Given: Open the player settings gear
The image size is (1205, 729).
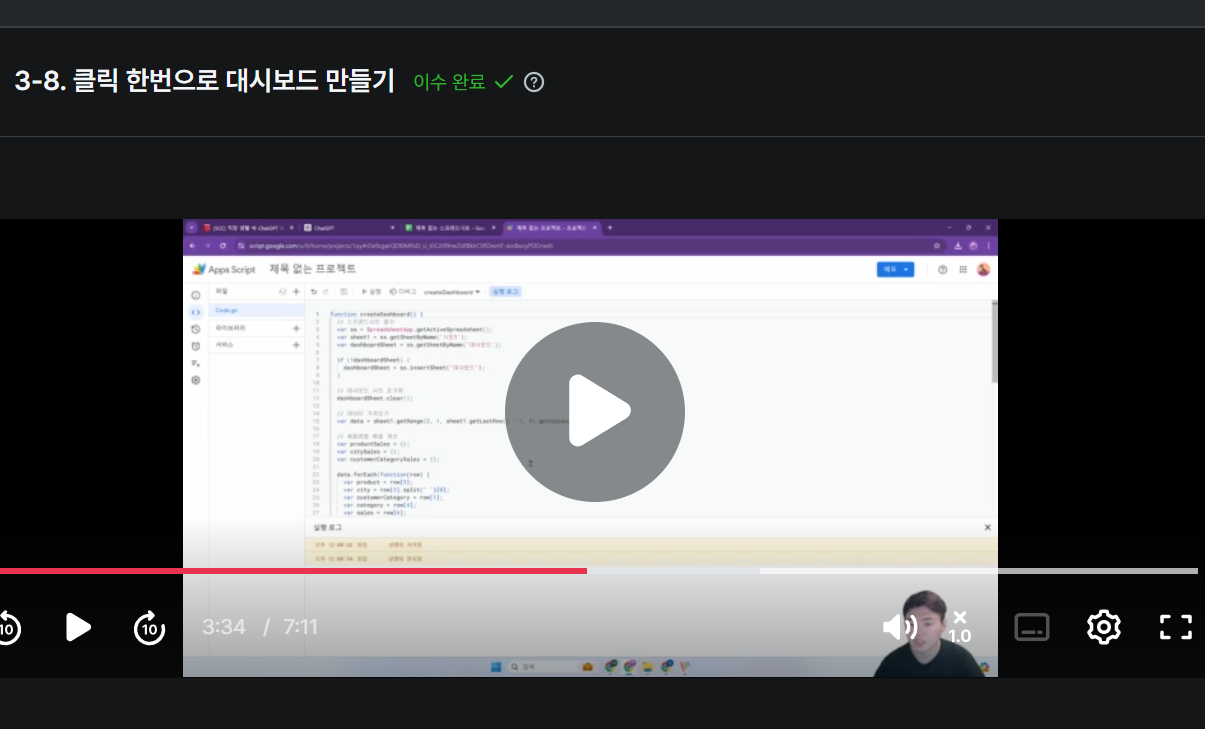Looking at the screenshot, I should point(1103,627).
